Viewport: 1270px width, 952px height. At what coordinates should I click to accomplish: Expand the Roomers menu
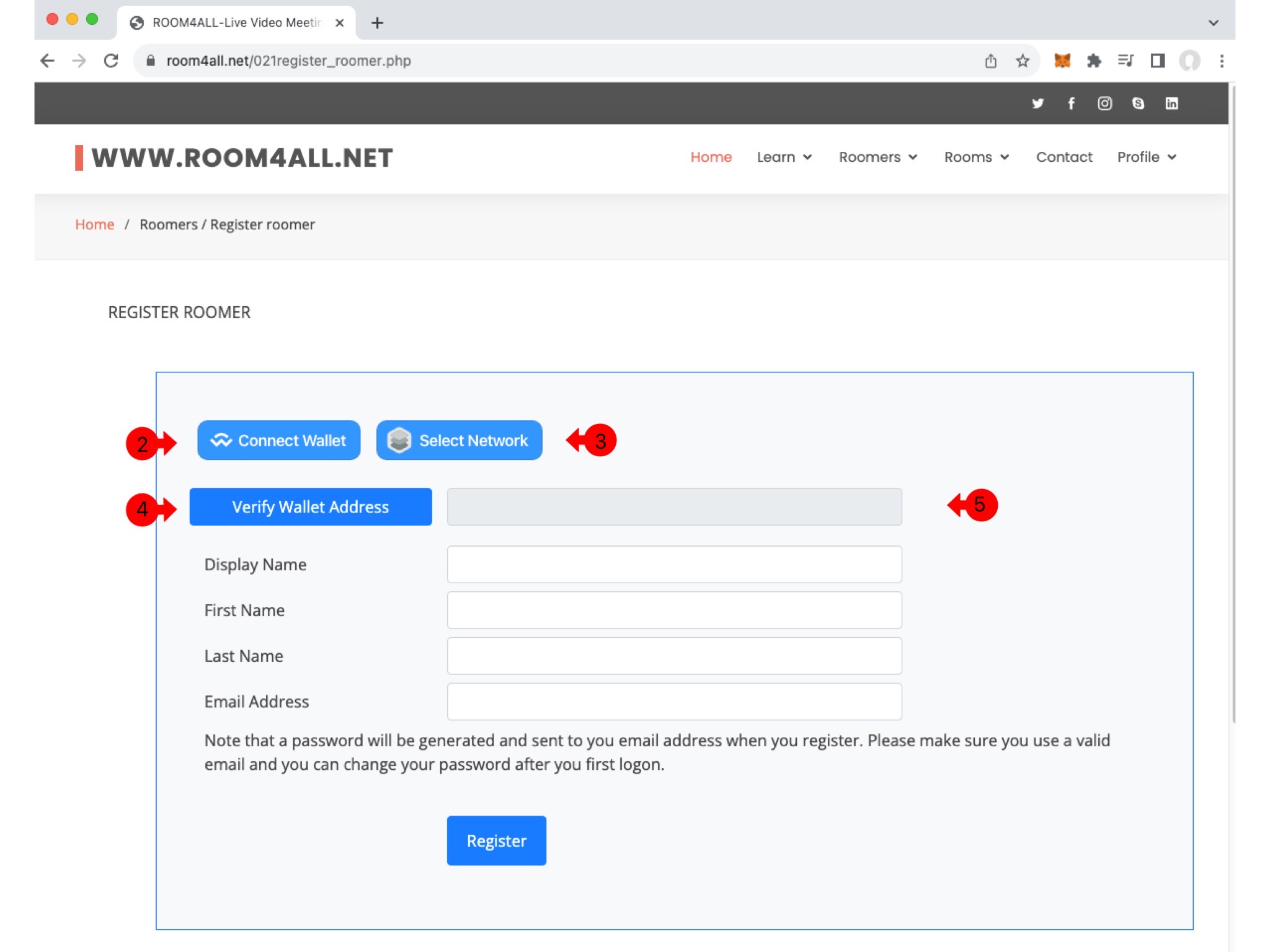(x=877, y=157)
